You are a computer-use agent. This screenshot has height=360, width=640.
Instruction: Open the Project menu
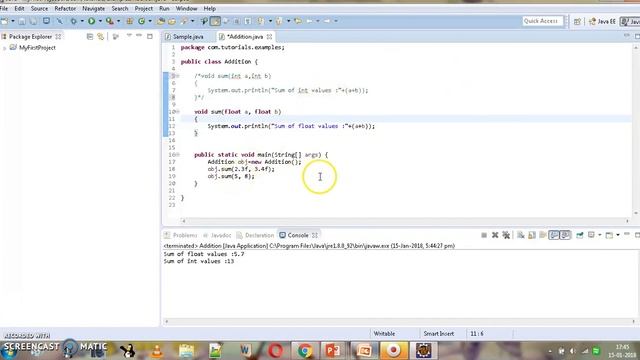[x=144, y=9]
